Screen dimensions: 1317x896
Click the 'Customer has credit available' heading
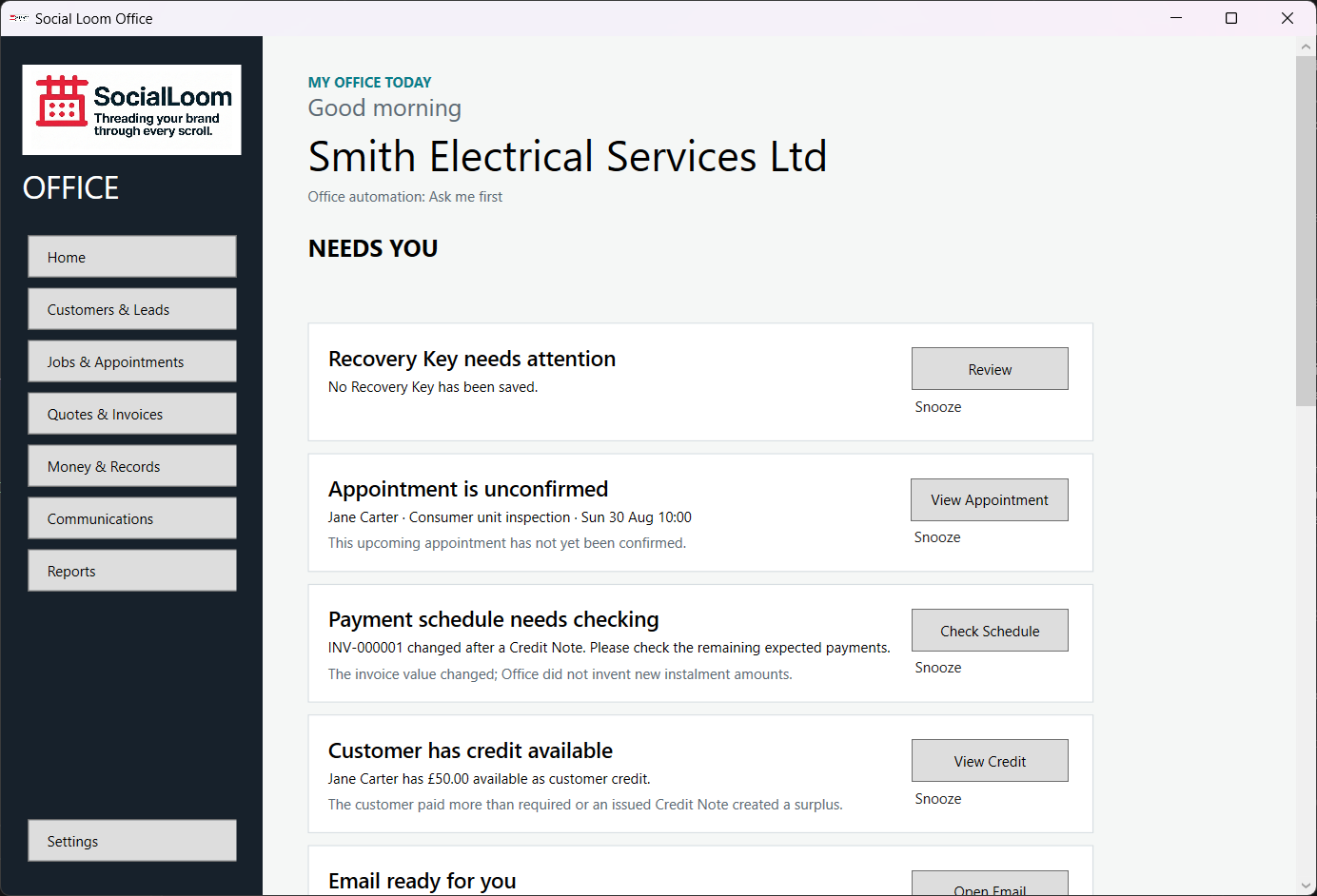click(x=470, y=750)
